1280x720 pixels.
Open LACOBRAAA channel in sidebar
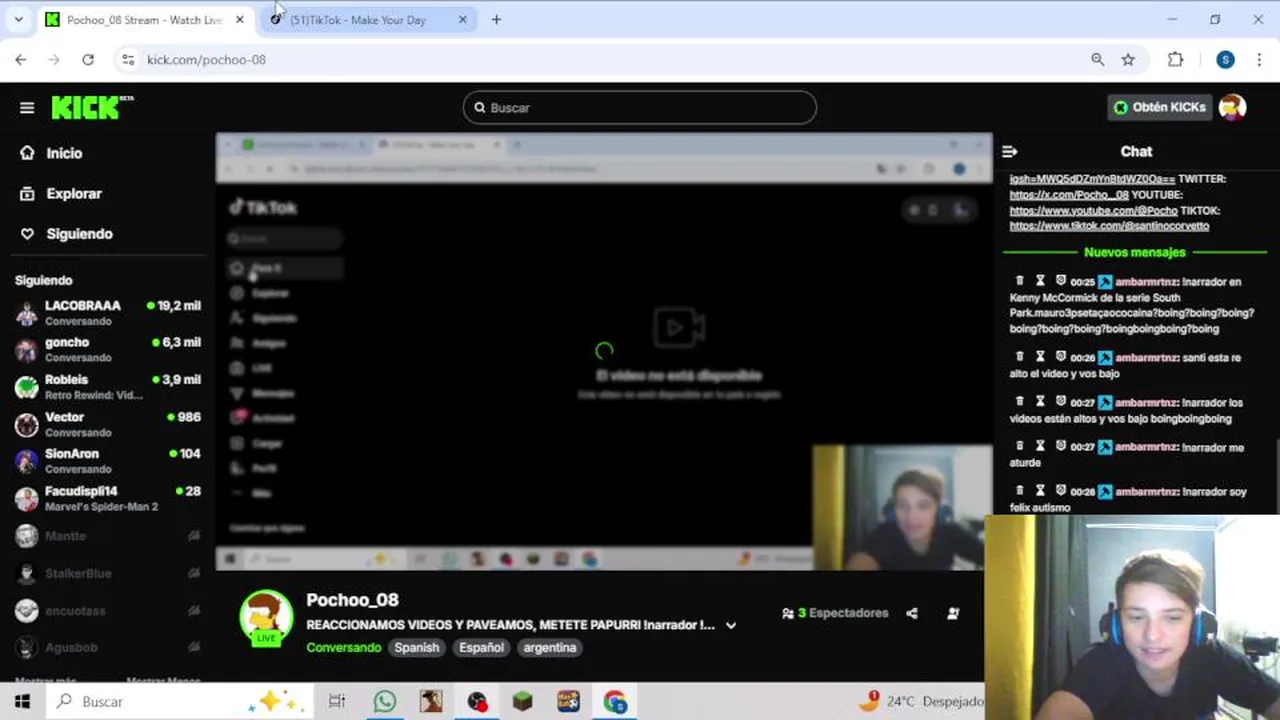click(x=108, y=313)
